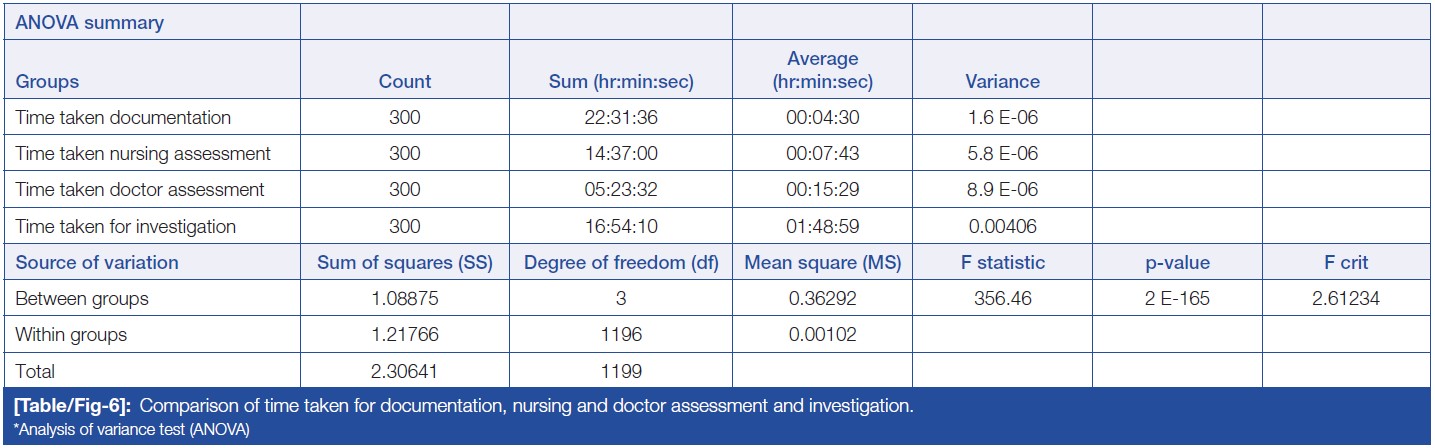
Task: Click the 'Time taken nursing assessment' row label
Action: (x=143, y=154)
